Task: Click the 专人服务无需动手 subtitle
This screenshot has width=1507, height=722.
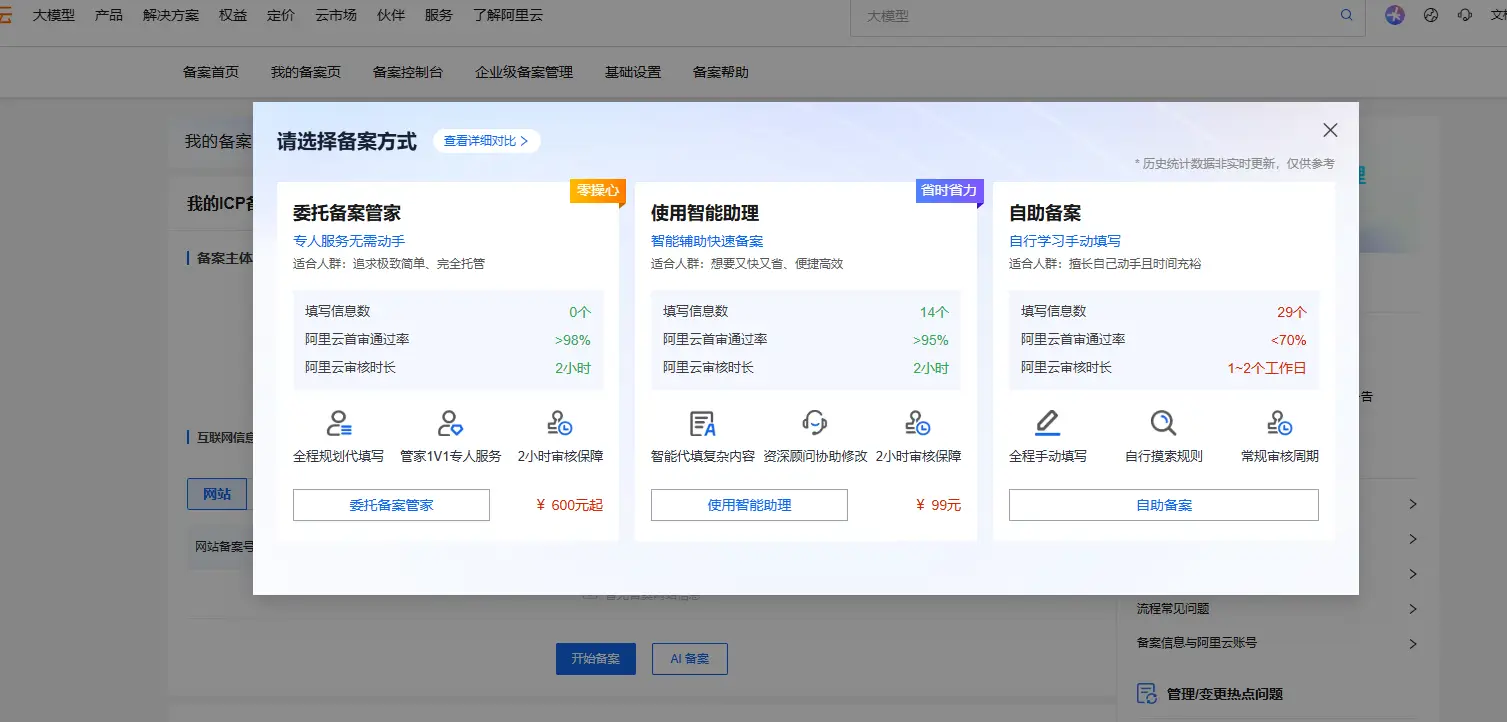Action: [349, 241]
